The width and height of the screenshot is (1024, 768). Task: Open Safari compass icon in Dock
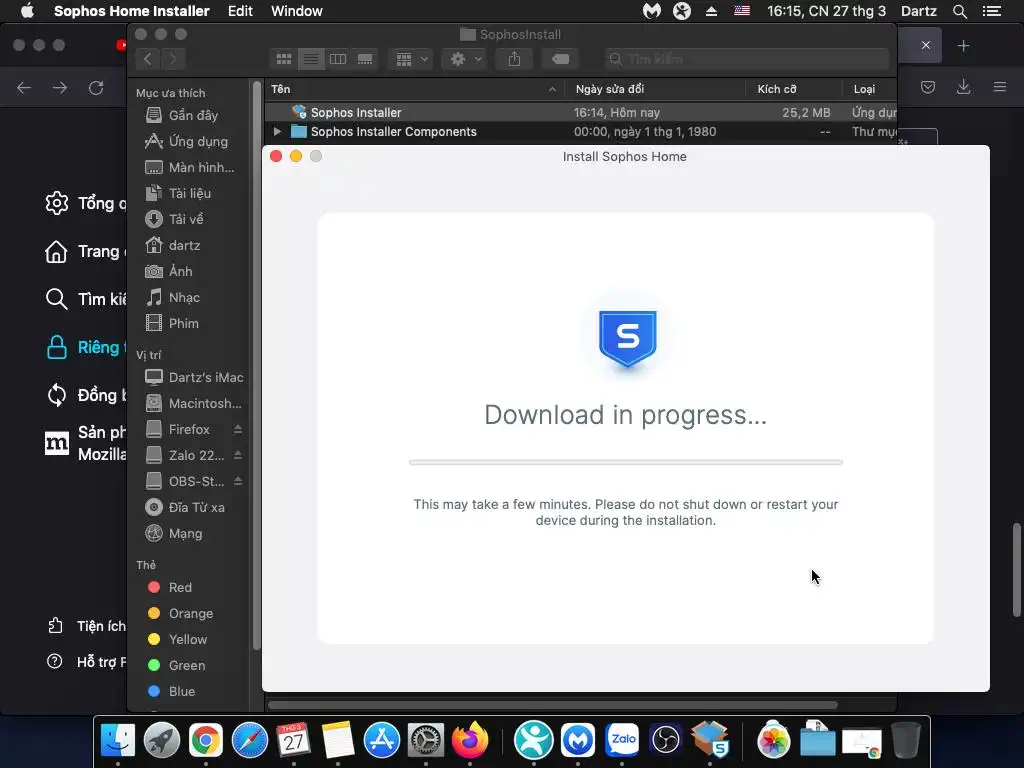click(x=249, y=741)
